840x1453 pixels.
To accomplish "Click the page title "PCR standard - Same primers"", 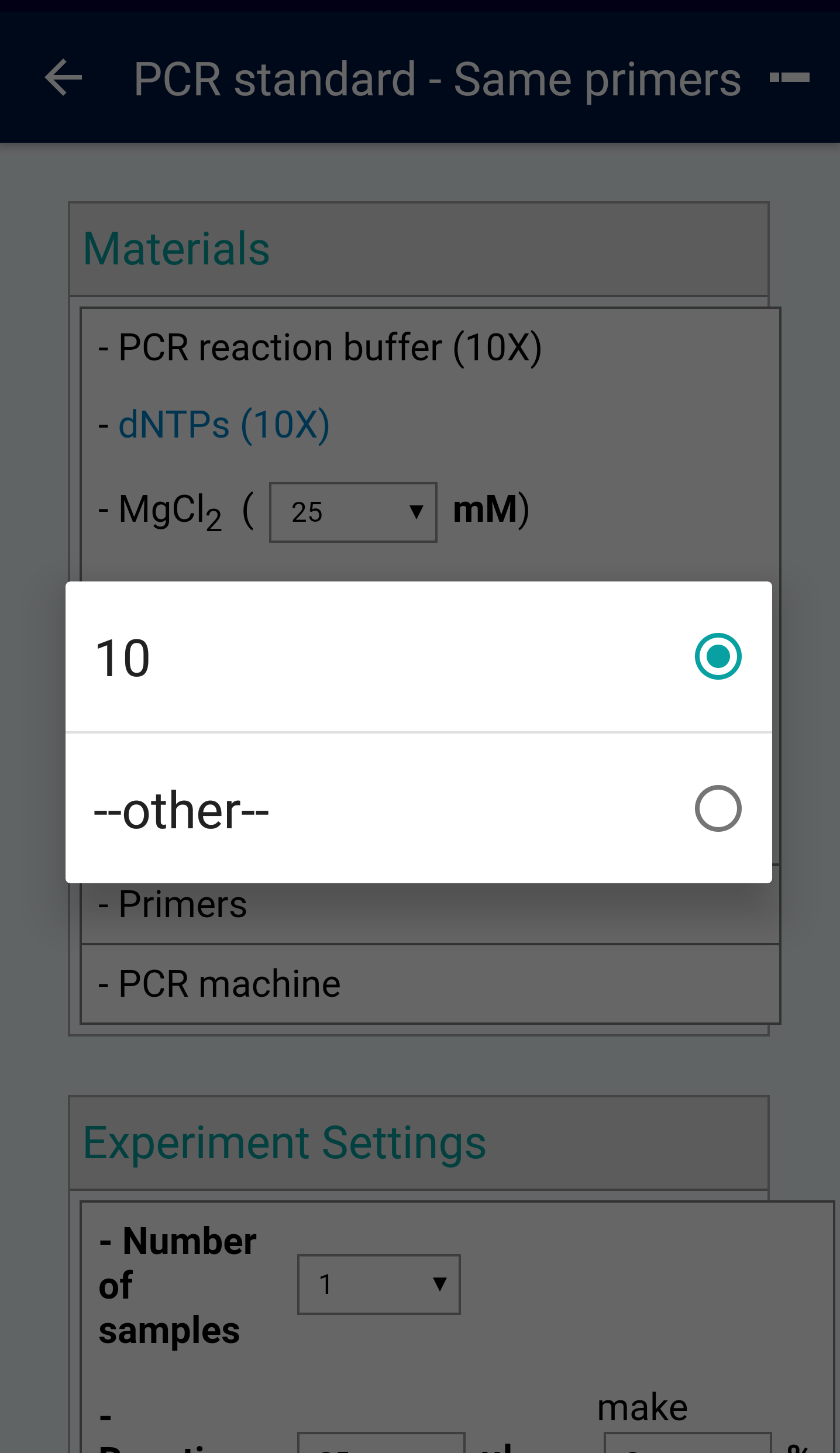I will tap(437, 78).
